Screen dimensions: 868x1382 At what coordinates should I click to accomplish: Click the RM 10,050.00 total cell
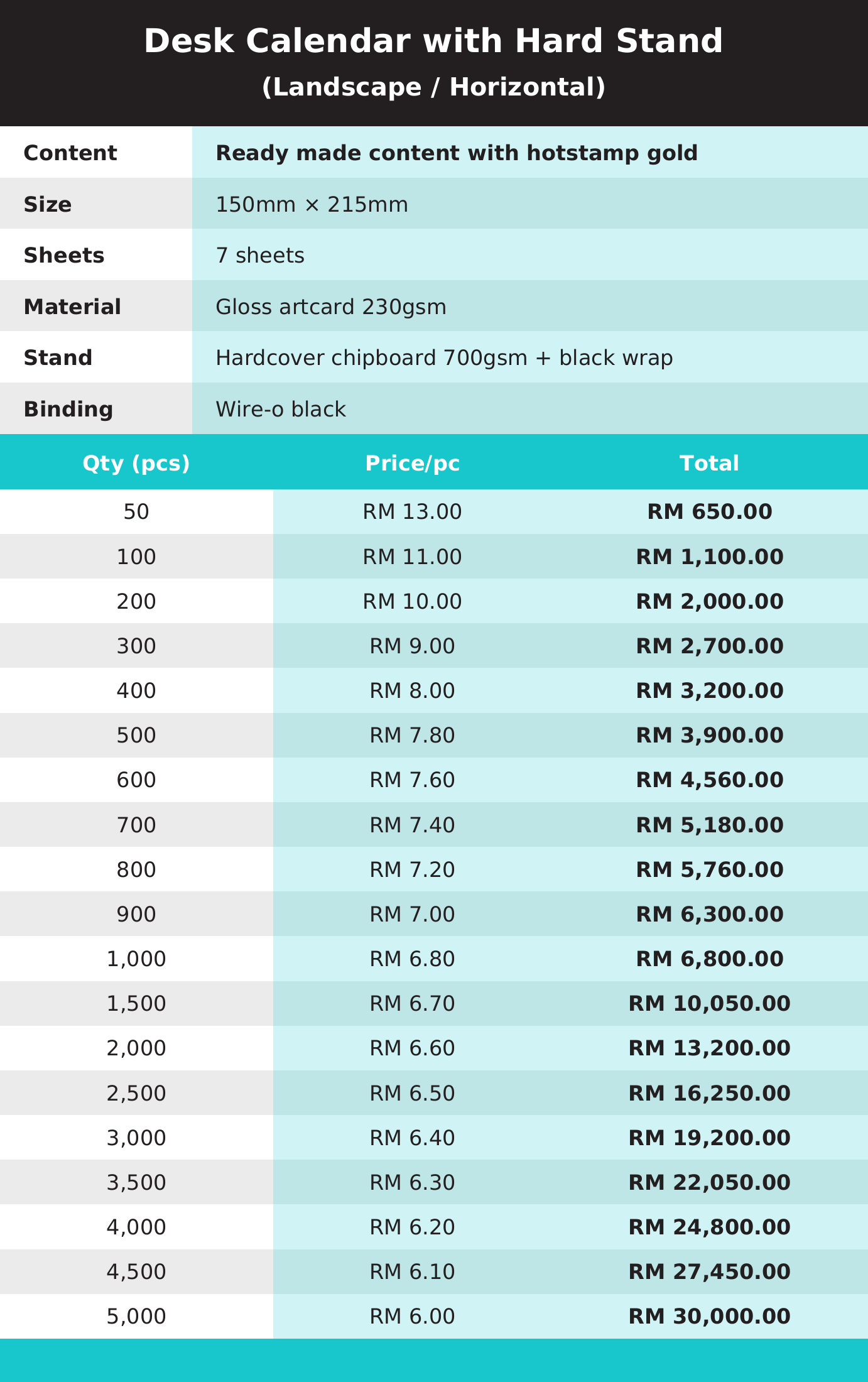tap(710, 1003)
